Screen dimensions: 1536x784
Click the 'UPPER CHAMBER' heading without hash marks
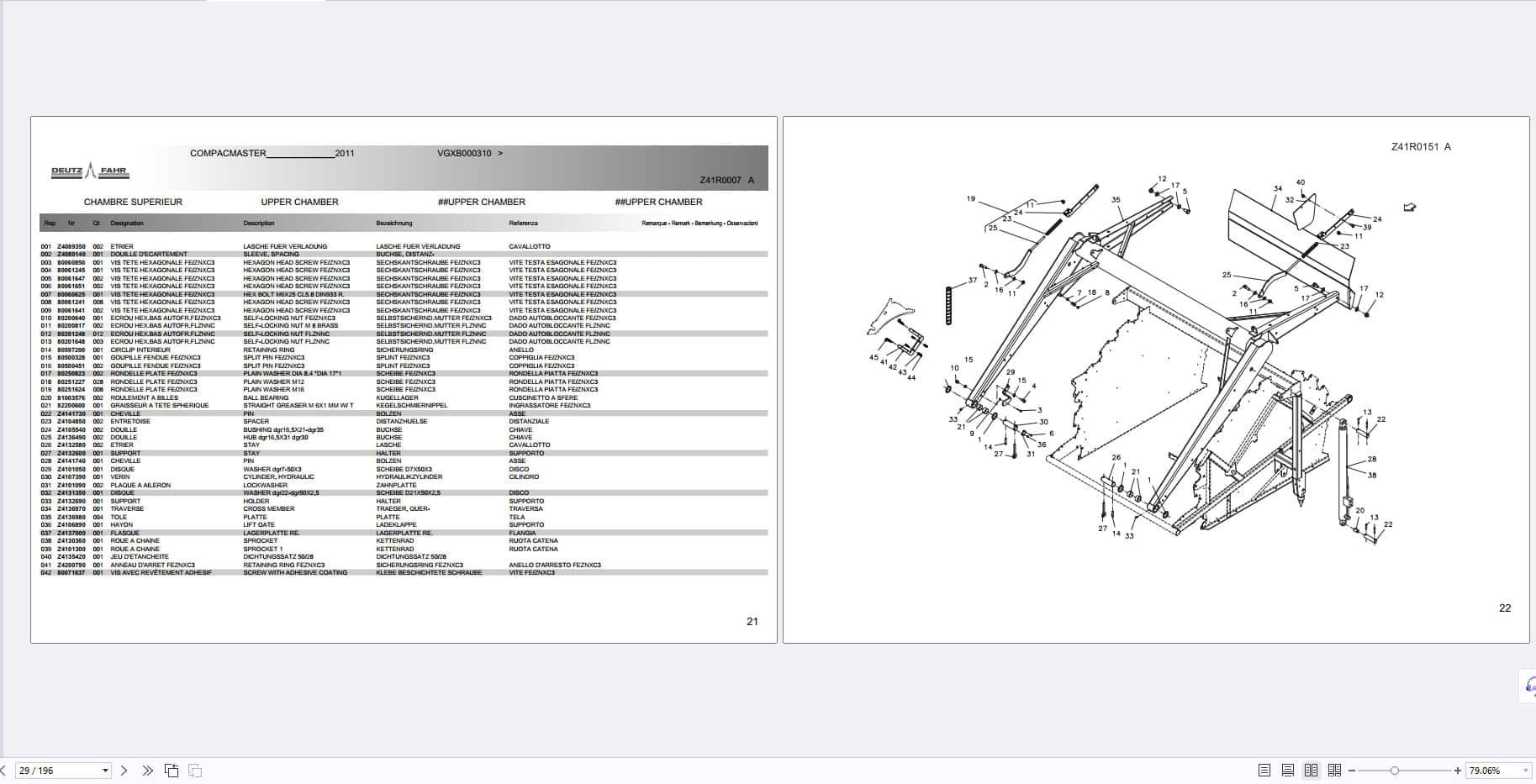click(x=299, y=203)
